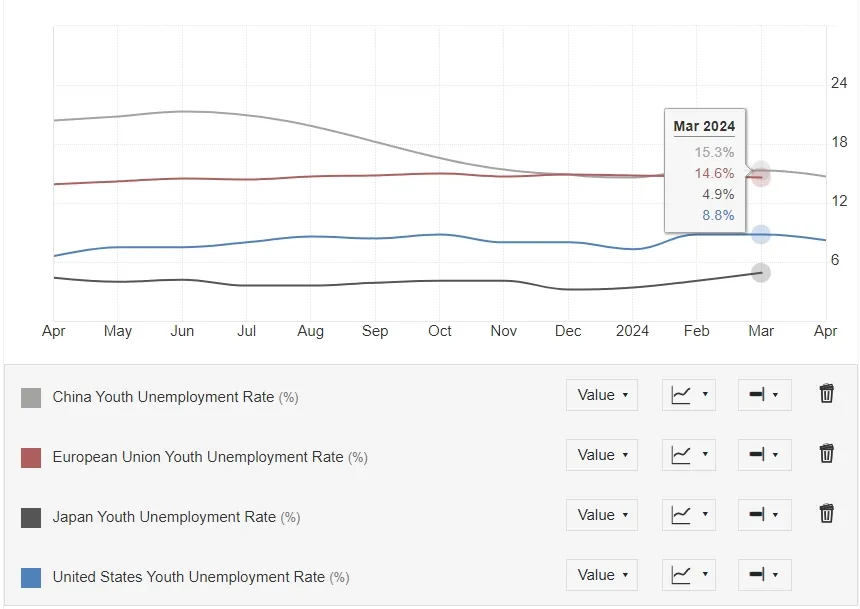The height and width of the screenshot is (609, 860).
Task: Expand Value dropdown for Japan series
Action: 602,515
